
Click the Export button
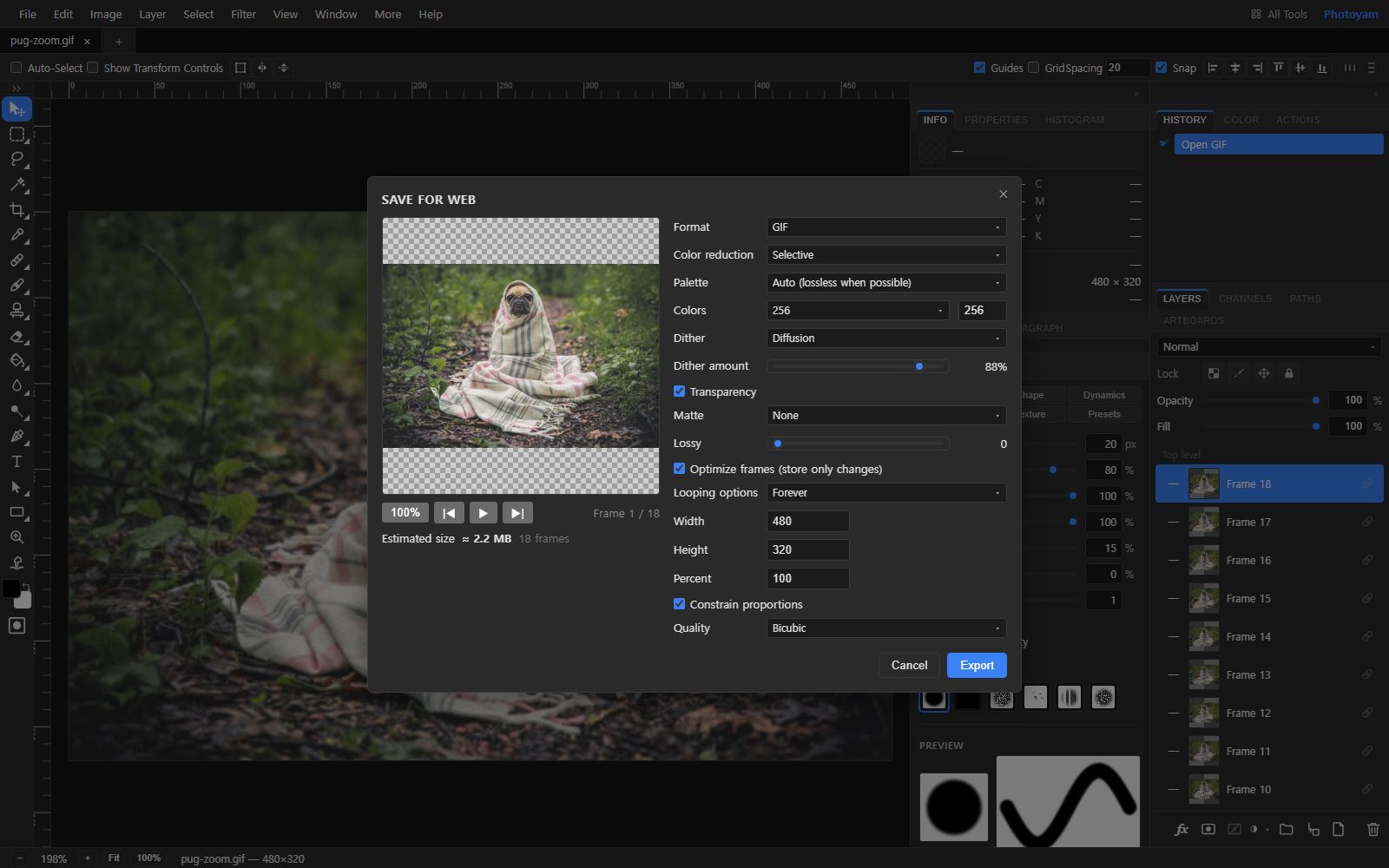coord(977,665)
